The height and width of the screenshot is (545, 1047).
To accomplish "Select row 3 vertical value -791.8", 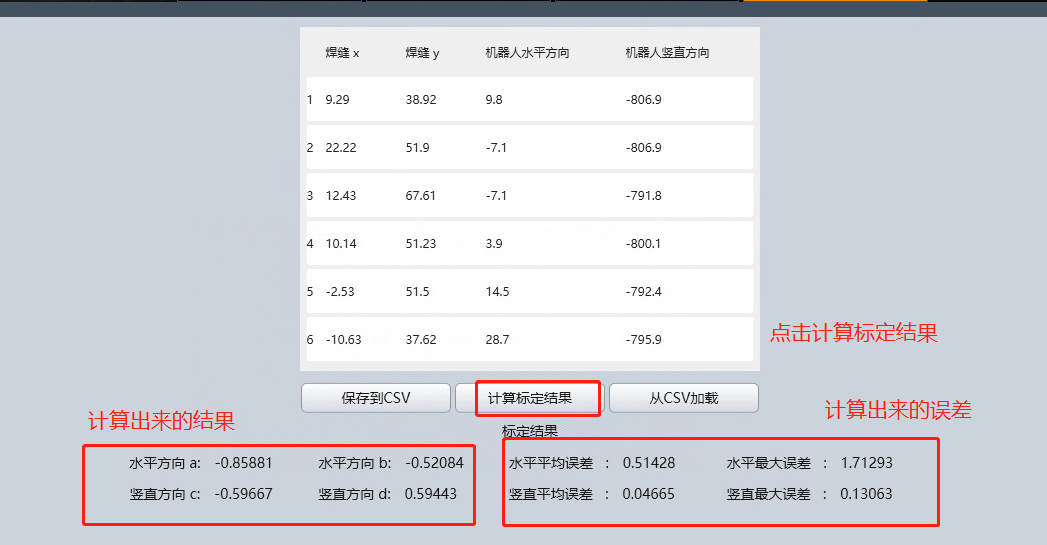I will click(643, 196).
